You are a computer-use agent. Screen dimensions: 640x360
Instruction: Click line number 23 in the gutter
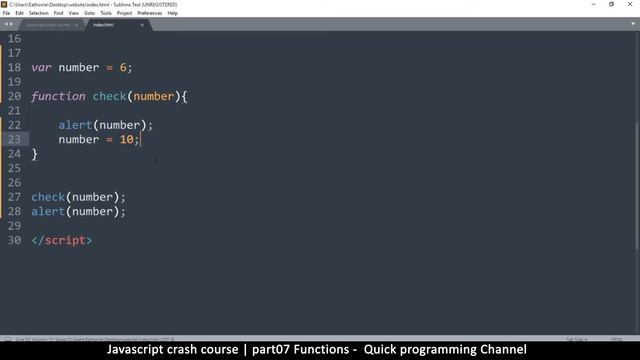pos(14,140)
